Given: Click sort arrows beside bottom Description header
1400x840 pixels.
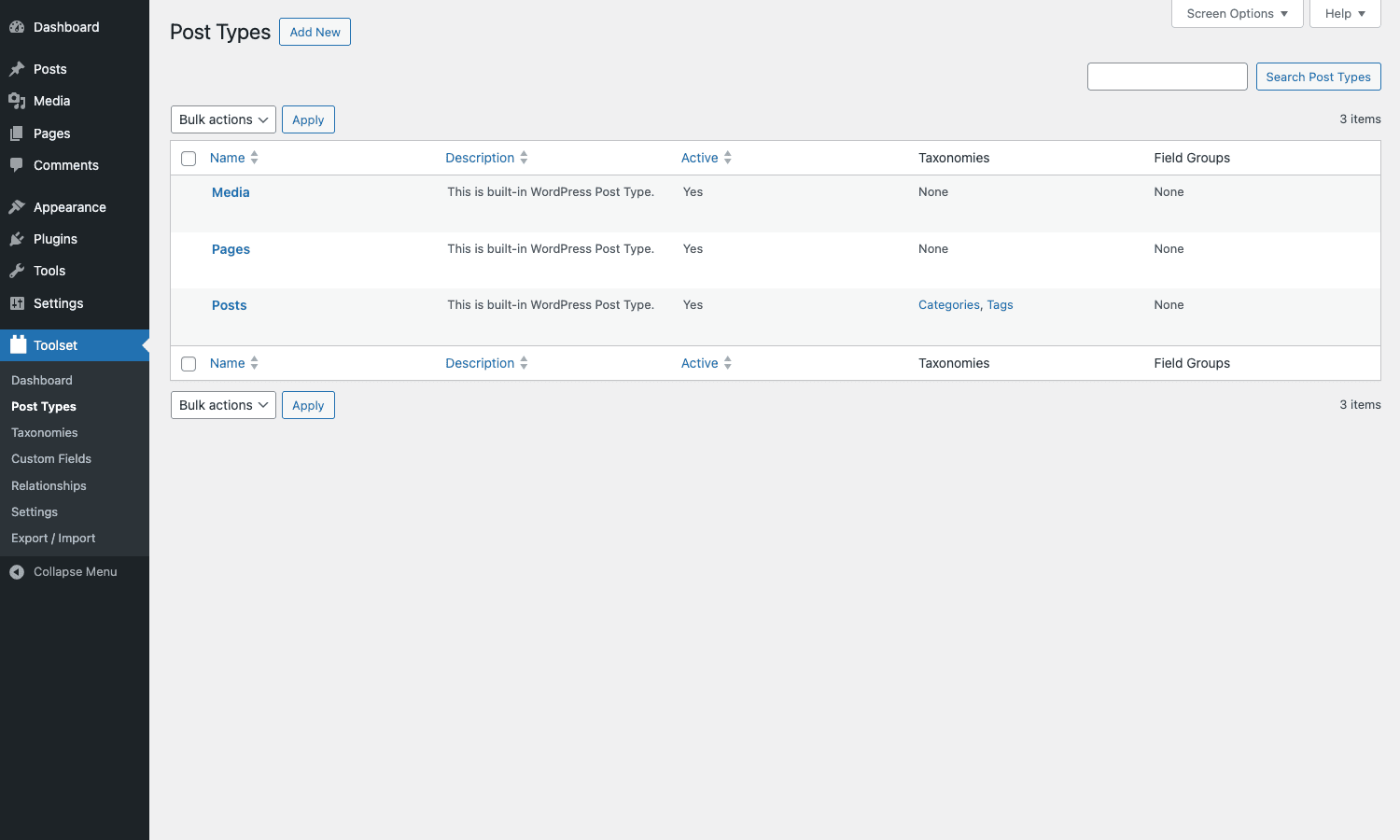Looking at the screenshot, I should click(x=524, y=363).
